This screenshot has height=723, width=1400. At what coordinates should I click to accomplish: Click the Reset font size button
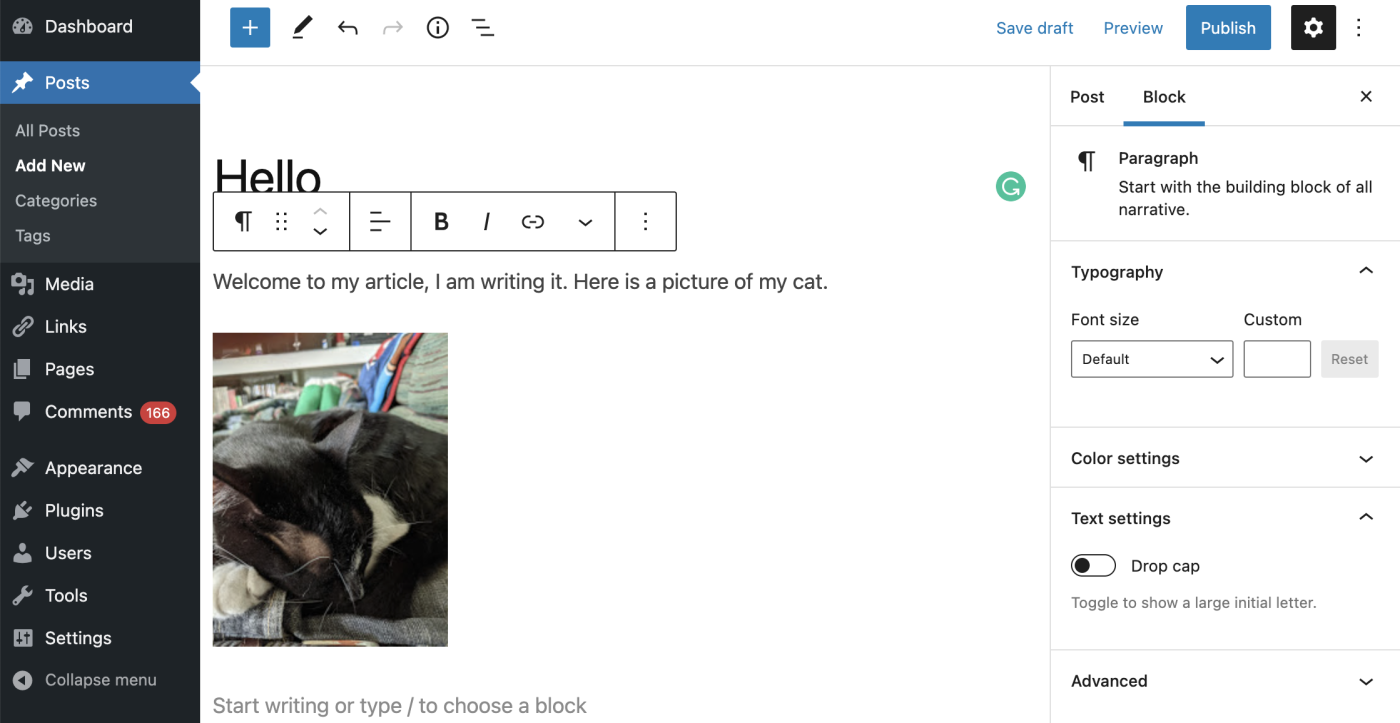pyautogui.click(x=1349, y=359)
